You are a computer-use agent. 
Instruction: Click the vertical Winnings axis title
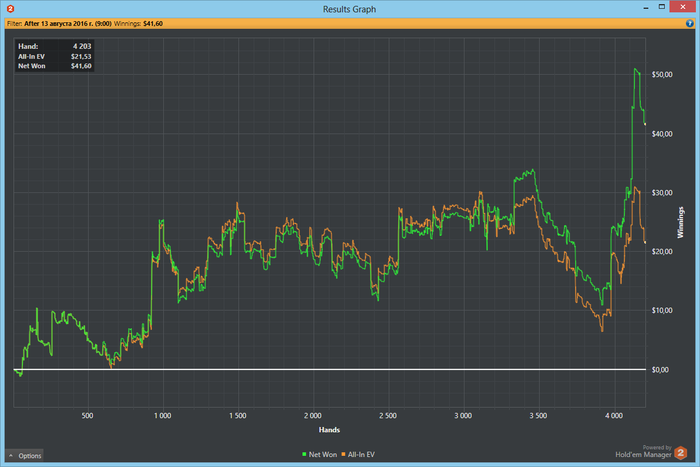tap(681, 222)
